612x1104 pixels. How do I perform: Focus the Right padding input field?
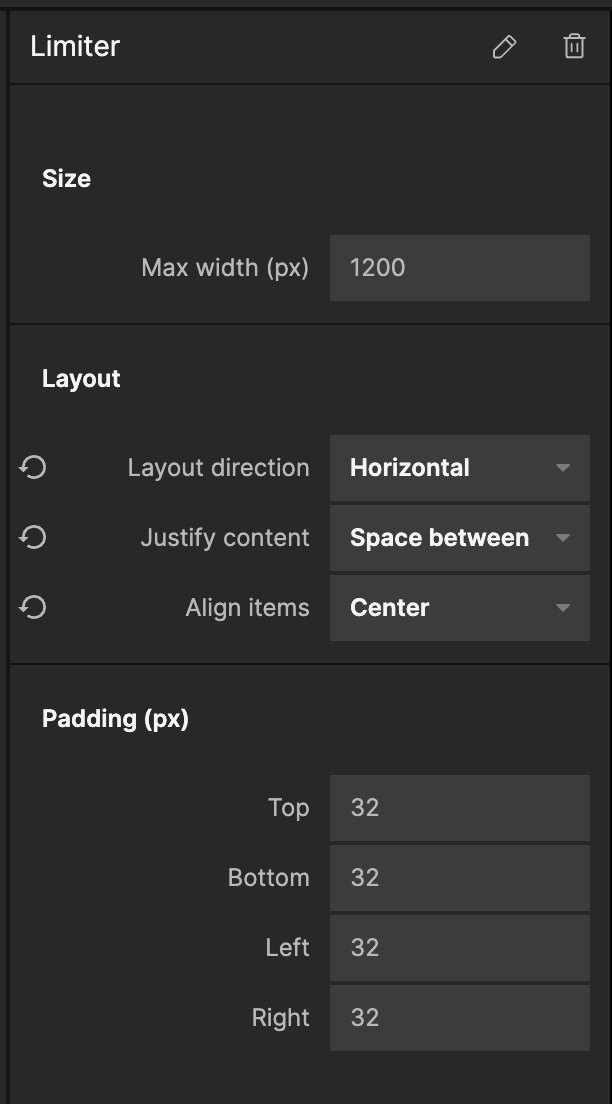[x=460, y=1018]
